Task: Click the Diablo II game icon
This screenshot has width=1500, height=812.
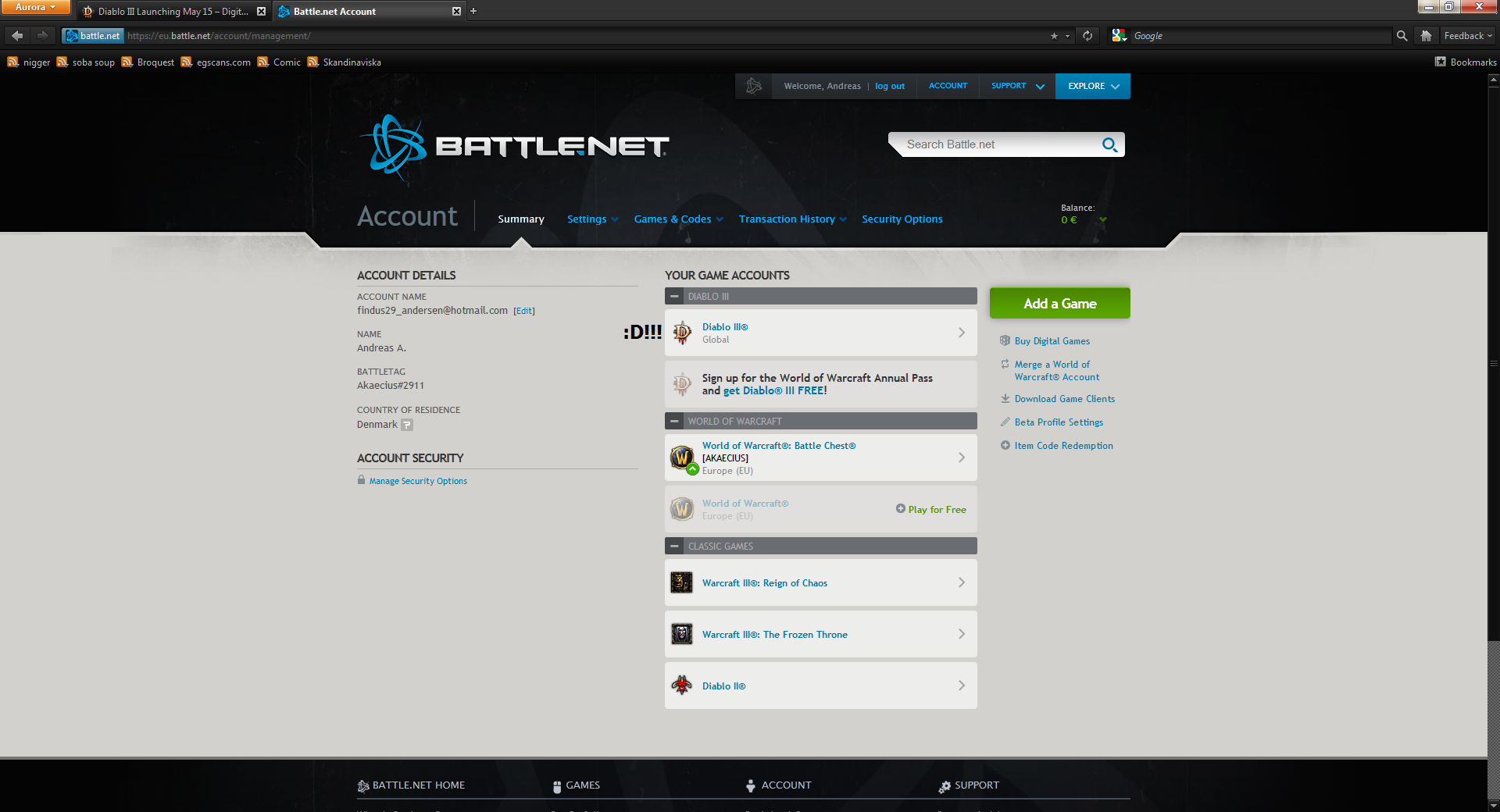Action: point(682,686)
